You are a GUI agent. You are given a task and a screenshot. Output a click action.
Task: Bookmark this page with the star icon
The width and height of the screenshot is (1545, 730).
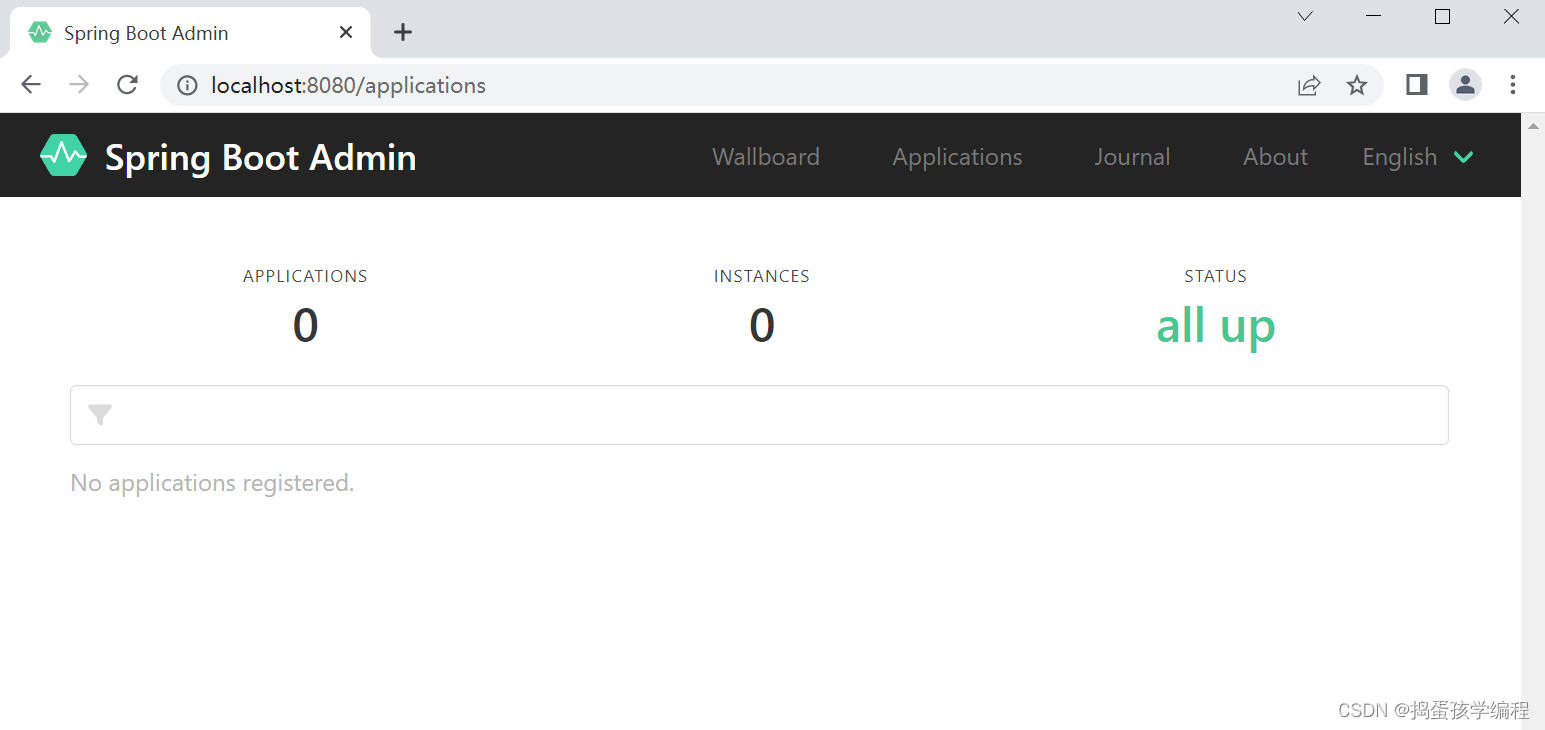[x=1356, y=85]
